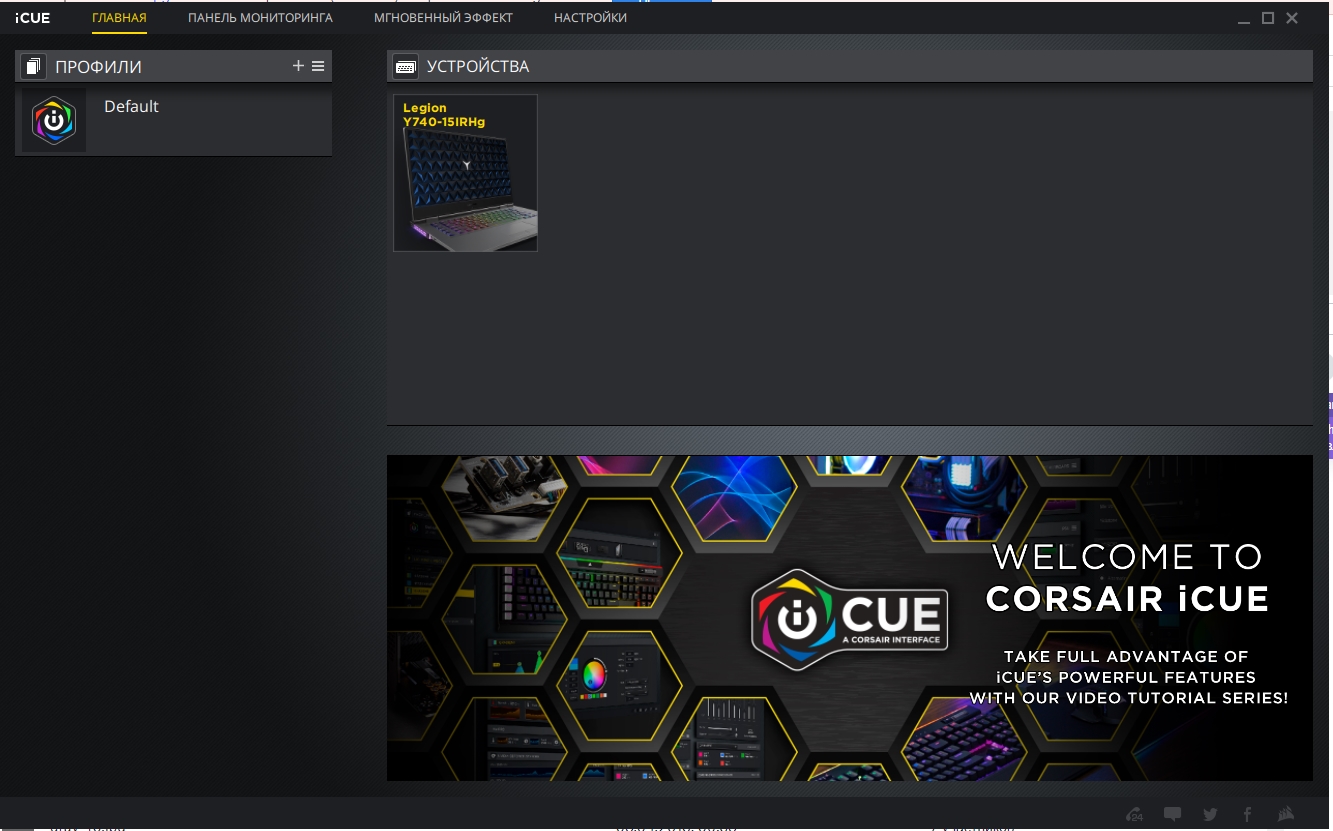The width and height of the screenshot is (1333, 831).
Task: Click the keyboard icon beside УСТРОЙСТВА
Action: click(x=405, y=67)
